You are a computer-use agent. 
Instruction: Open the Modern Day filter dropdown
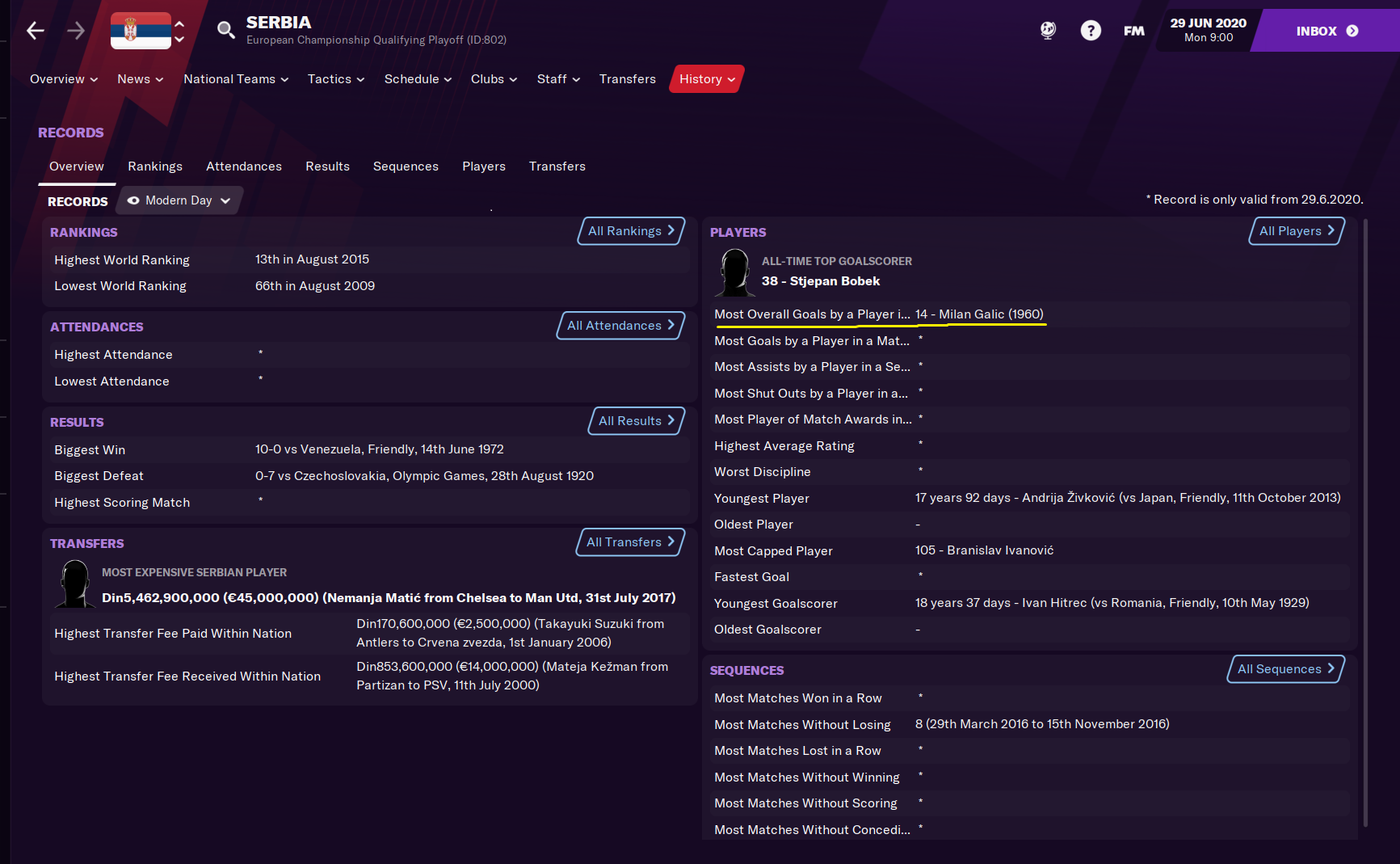[x=179, y=200]
